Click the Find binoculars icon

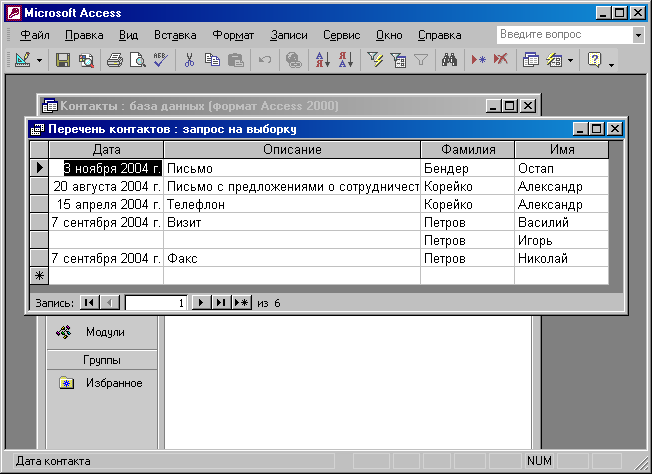[449, 60]
